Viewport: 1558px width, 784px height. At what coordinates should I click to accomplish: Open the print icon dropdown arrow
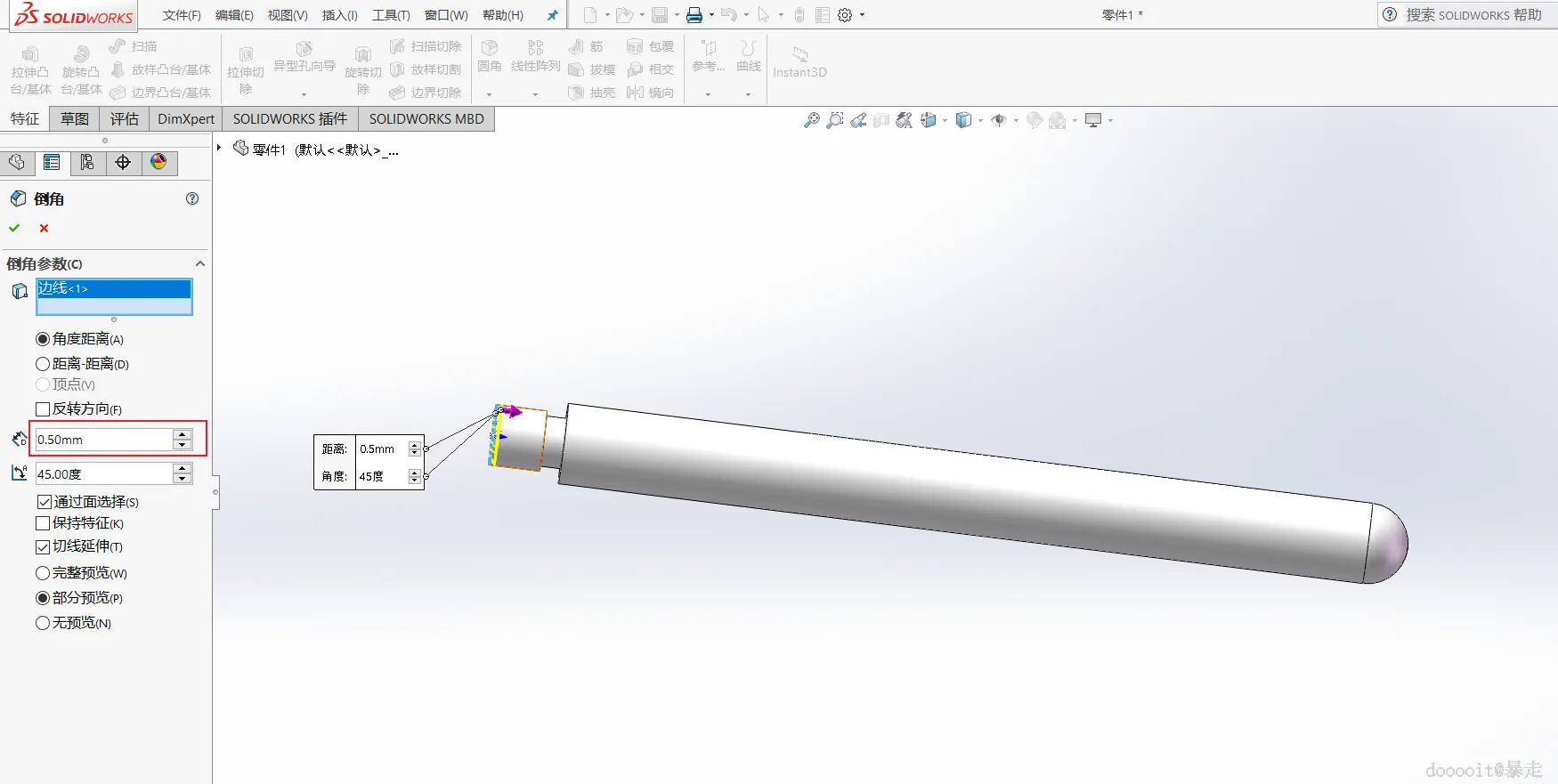tap(711, 15)
